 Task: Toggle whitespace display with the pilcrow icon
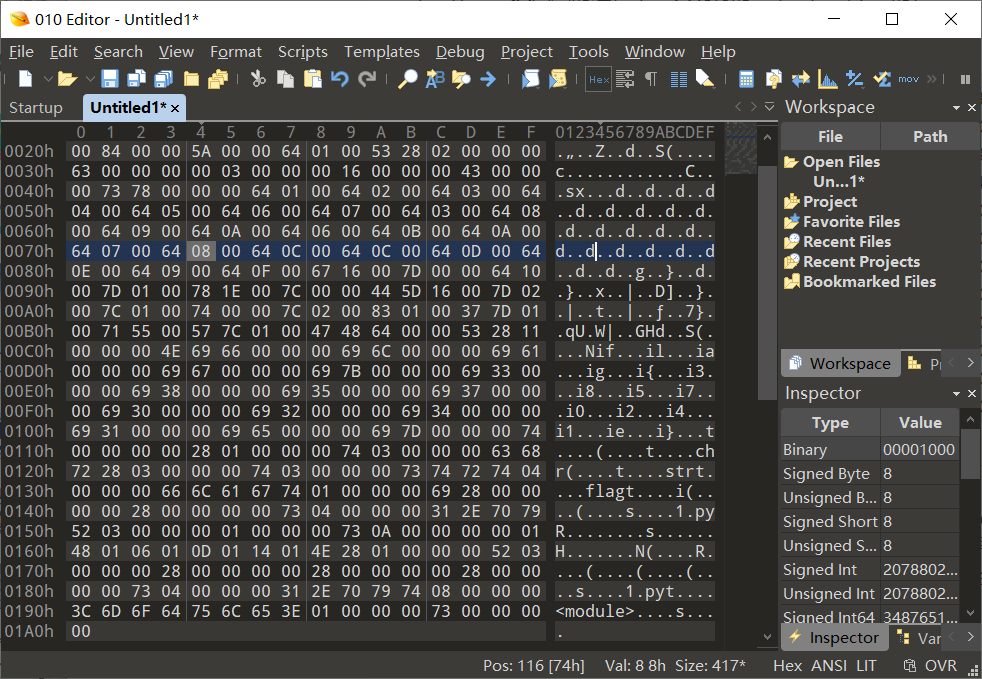pos(651,79)
